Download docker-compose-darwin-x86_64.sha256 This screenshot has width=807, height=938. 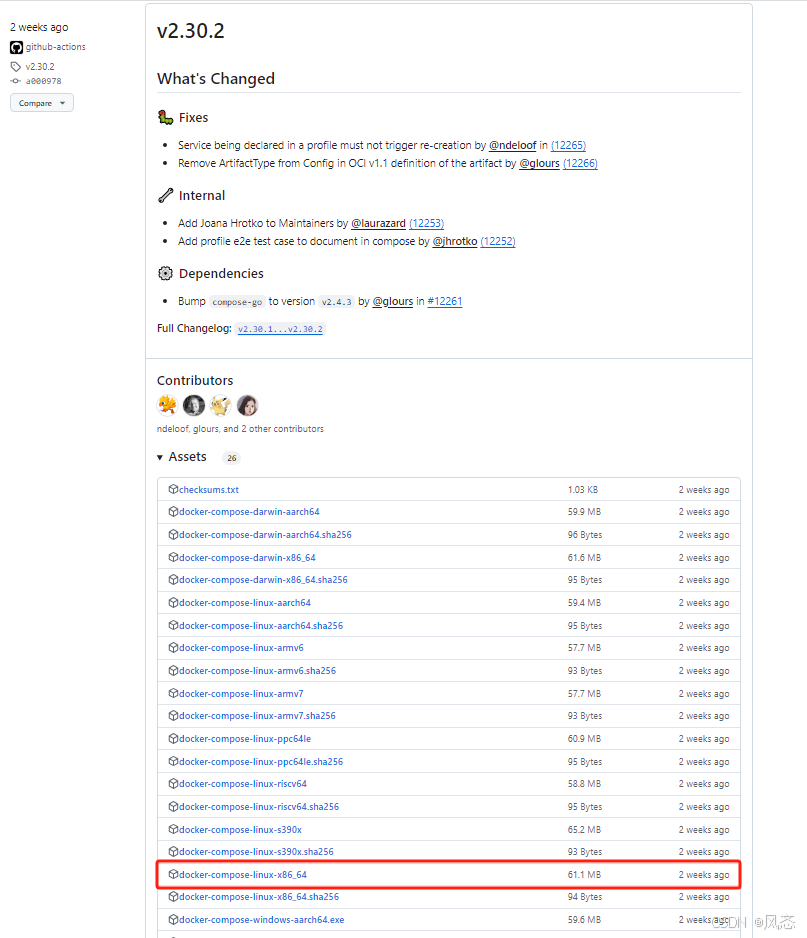[263, 580]
